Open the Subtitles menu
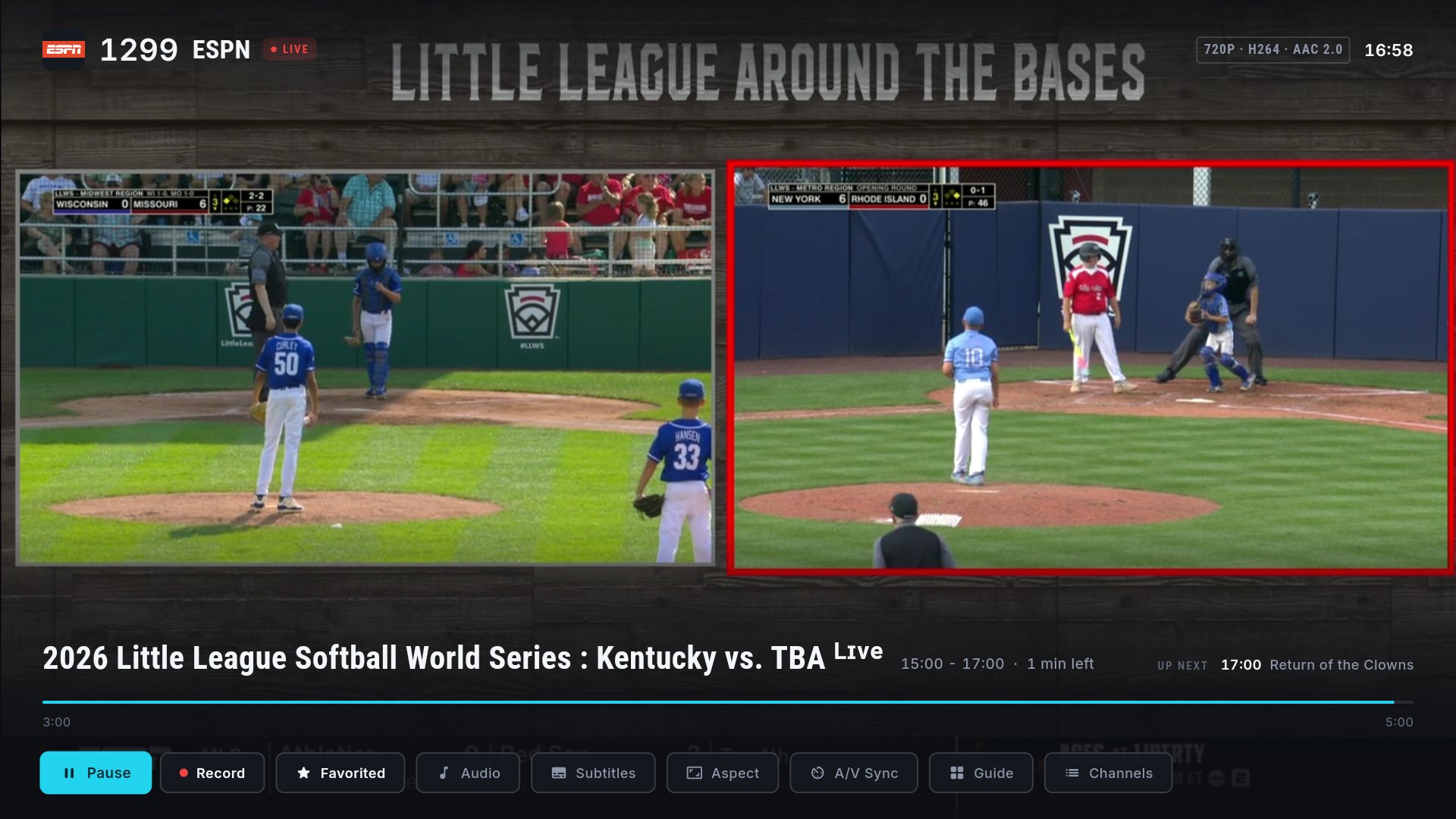 [593, 773]
